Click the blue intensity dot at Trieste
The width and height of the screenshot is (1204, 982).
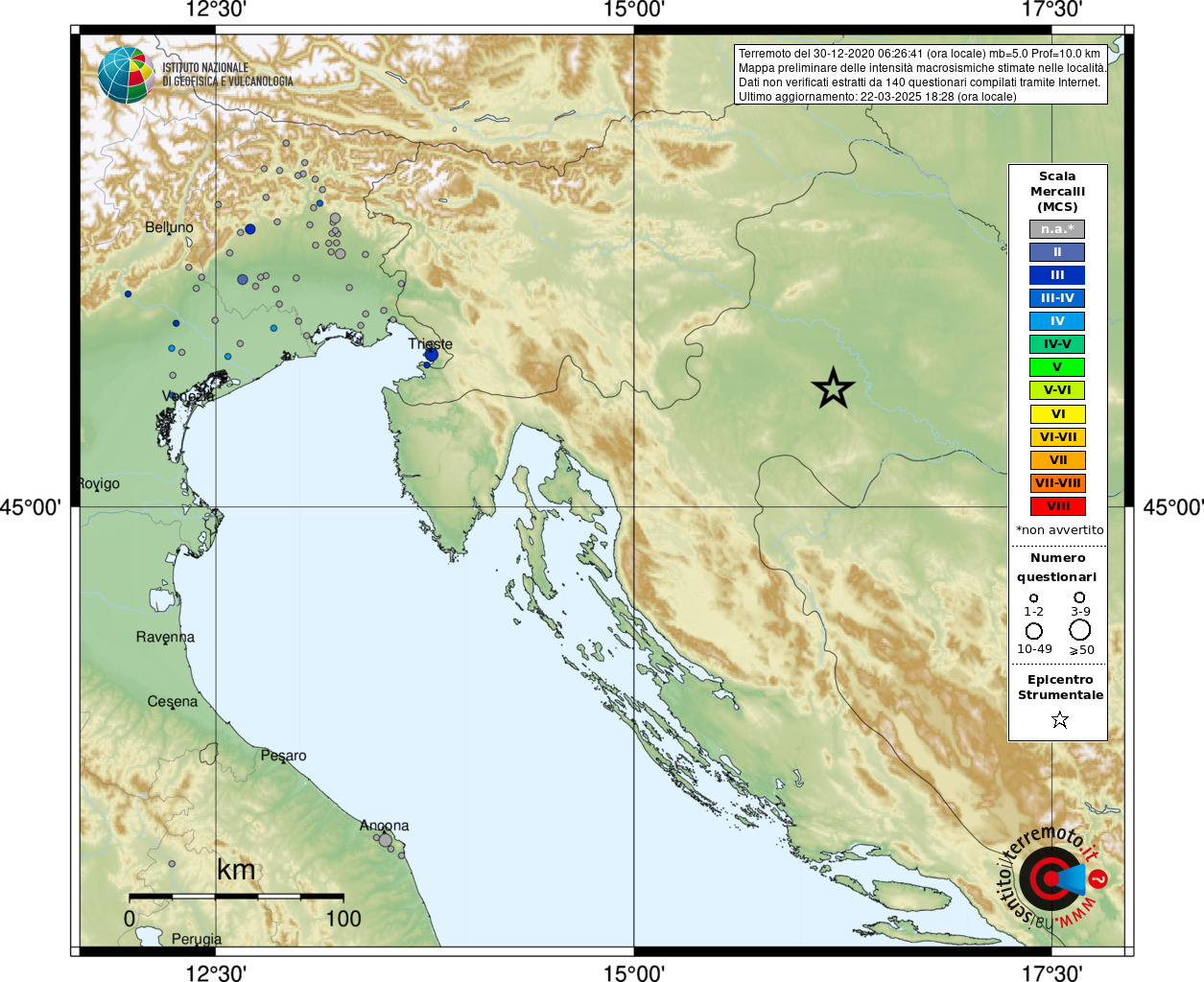point(432,355)
